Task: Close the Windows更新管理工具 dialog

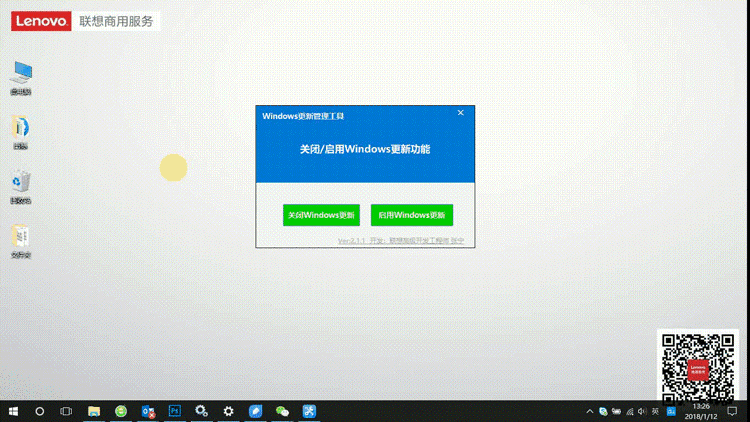Action: click(x=461, y=113)
